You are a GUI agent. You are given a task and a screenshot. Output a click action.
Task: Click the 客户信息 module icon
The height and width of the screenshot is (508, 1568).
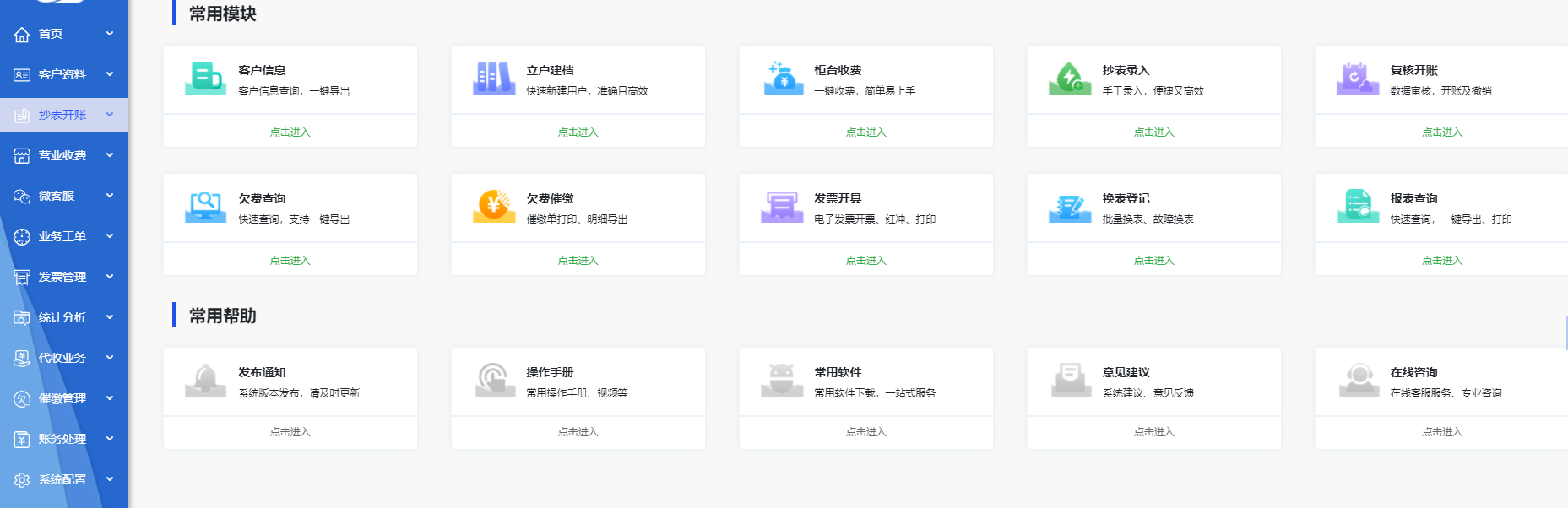(x=205, y=78)
